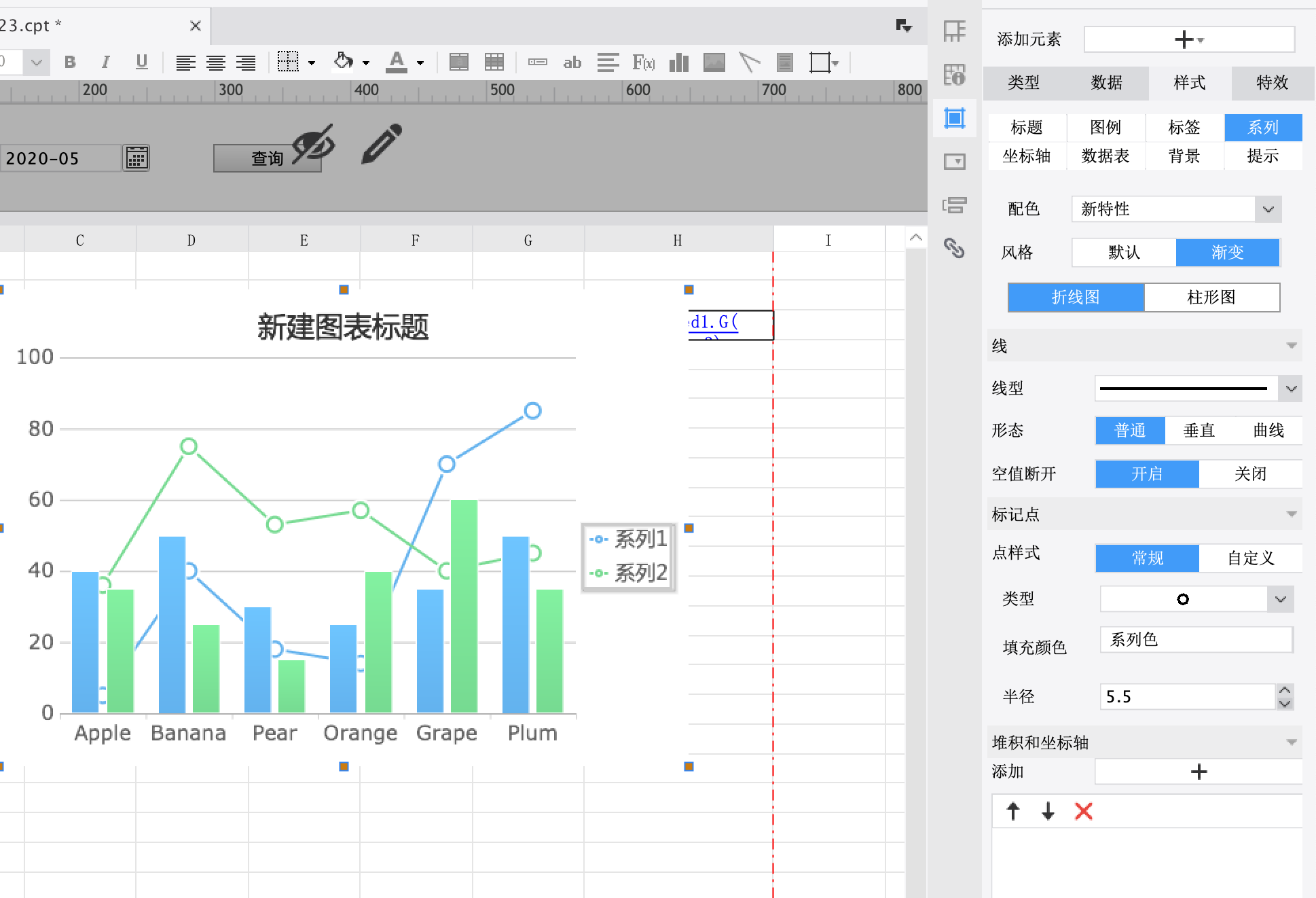Open selected floating element panel icon
This screenshot has width=1316, height=898.
(954, 118)
